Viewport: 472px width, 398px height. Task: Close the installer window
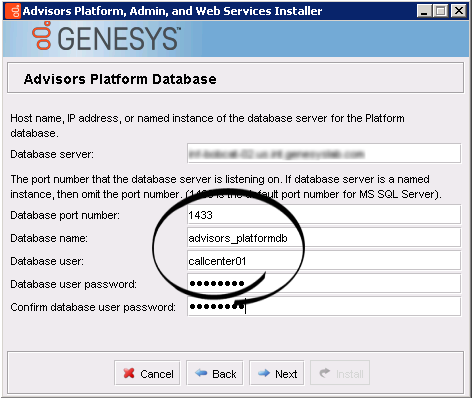click(459, 11)
